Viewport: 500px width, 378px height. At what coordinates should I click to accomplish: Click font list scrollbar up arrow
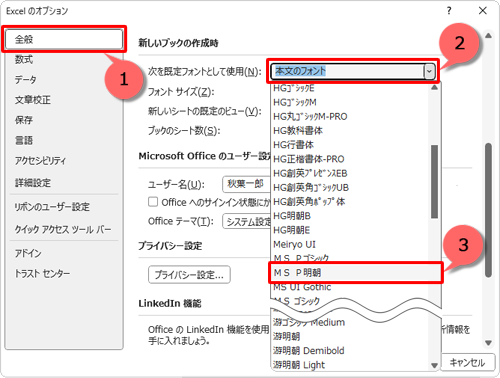click(x=434, y=88)
